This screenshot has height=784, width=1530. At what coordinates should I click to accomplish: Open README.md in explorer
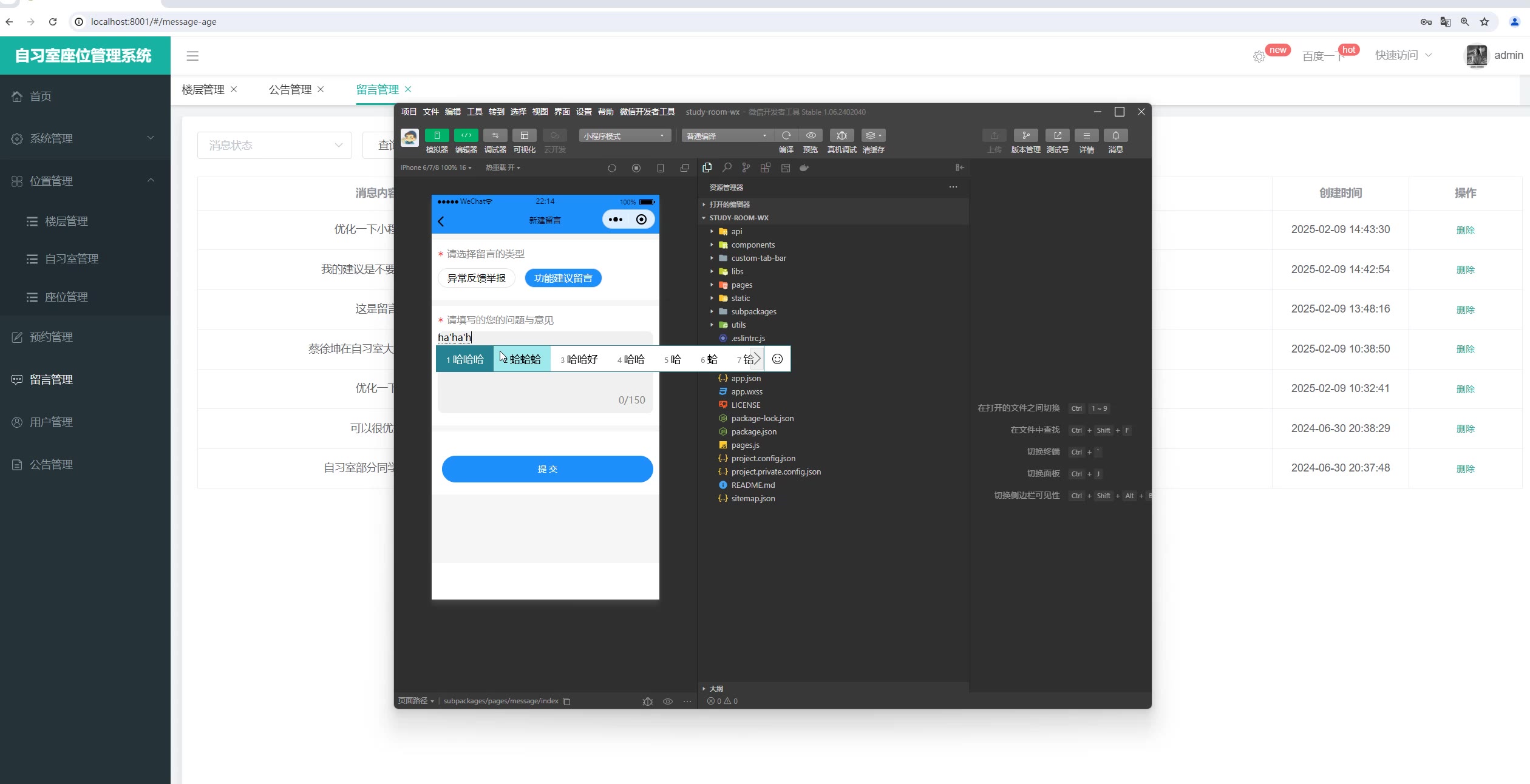tap(753, 485)
